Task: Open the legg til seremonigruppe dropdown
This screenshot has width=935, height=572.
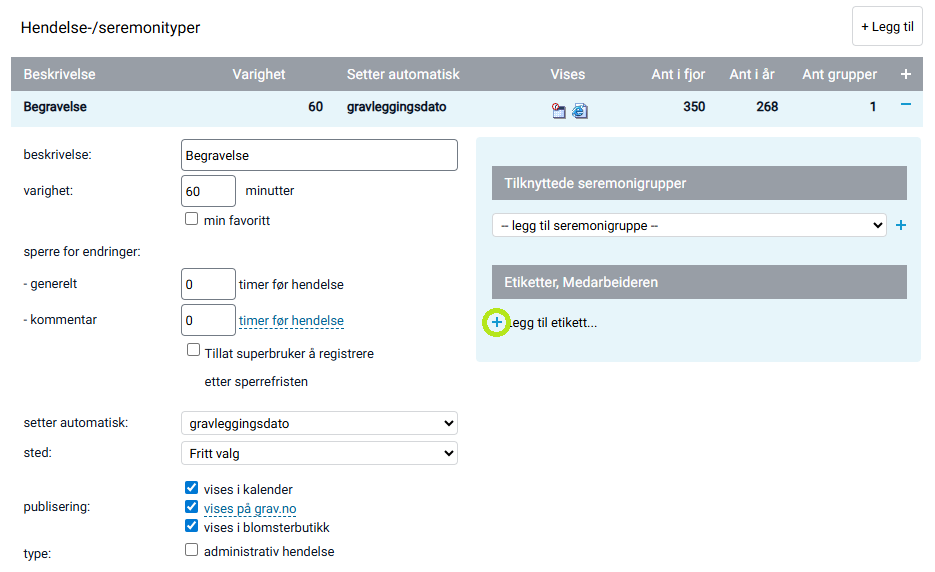Action: pos(688,226)
